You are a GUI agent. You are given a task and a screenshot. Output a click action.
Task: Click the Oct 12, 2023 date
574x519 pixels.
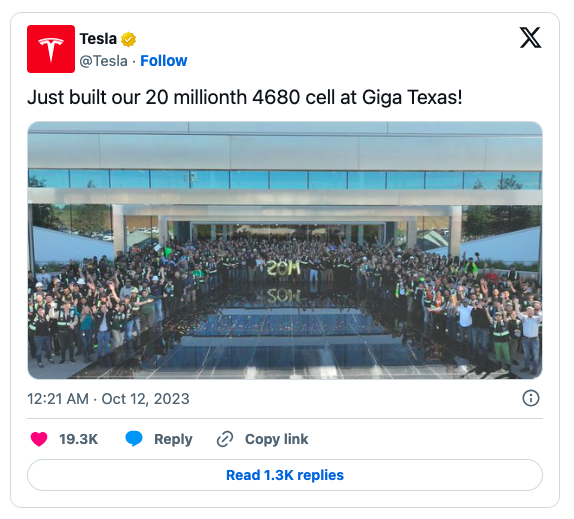point(145,399)
